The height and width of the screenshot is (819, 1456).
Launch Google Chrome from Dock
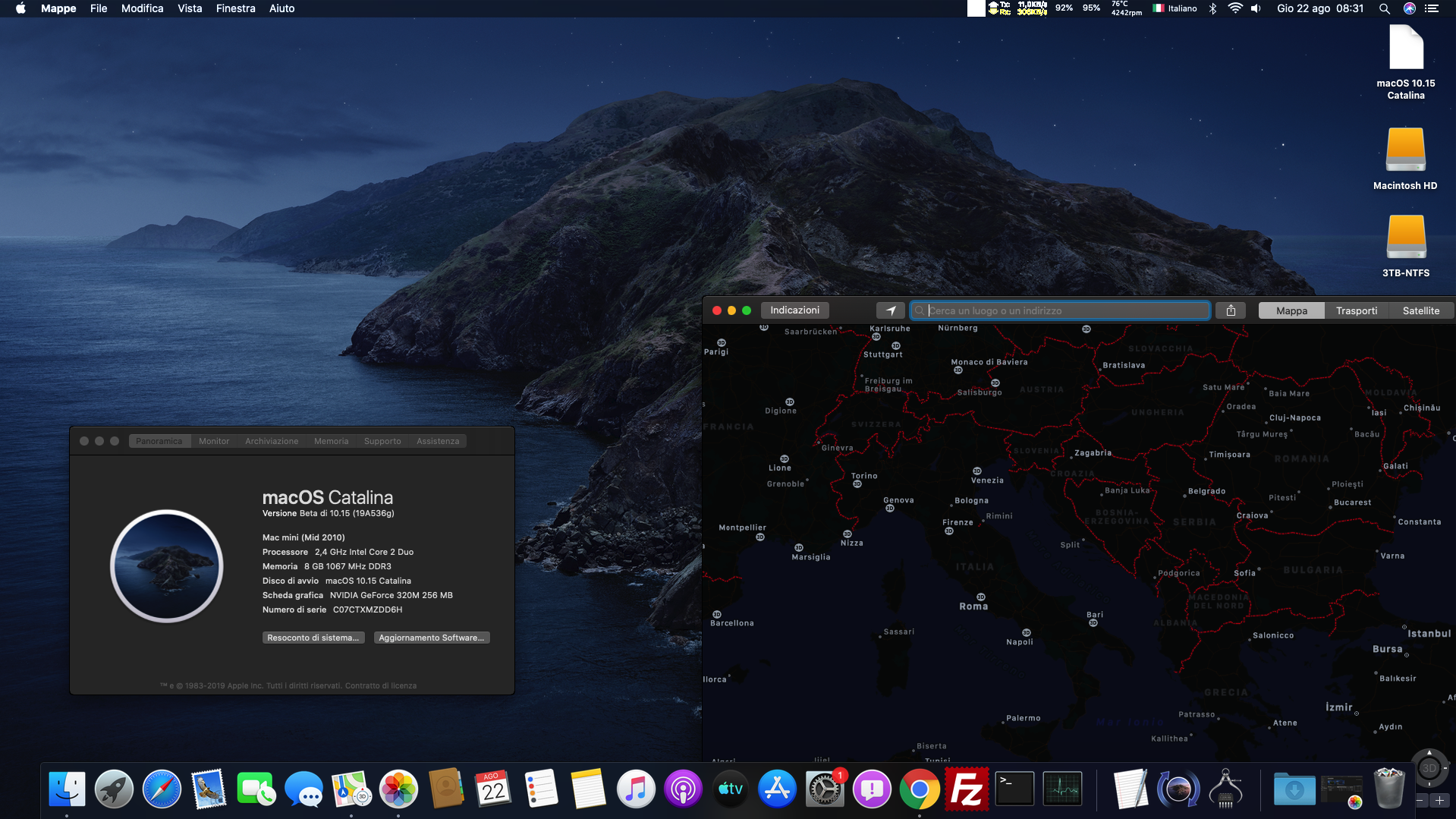pos(920,789)
